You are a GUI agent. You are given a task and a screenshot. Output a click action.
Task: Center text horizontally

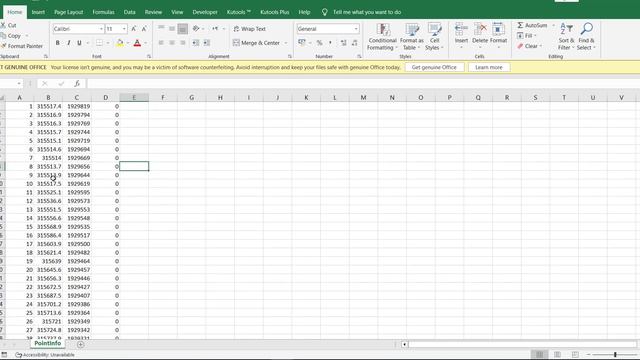[172, 43]
